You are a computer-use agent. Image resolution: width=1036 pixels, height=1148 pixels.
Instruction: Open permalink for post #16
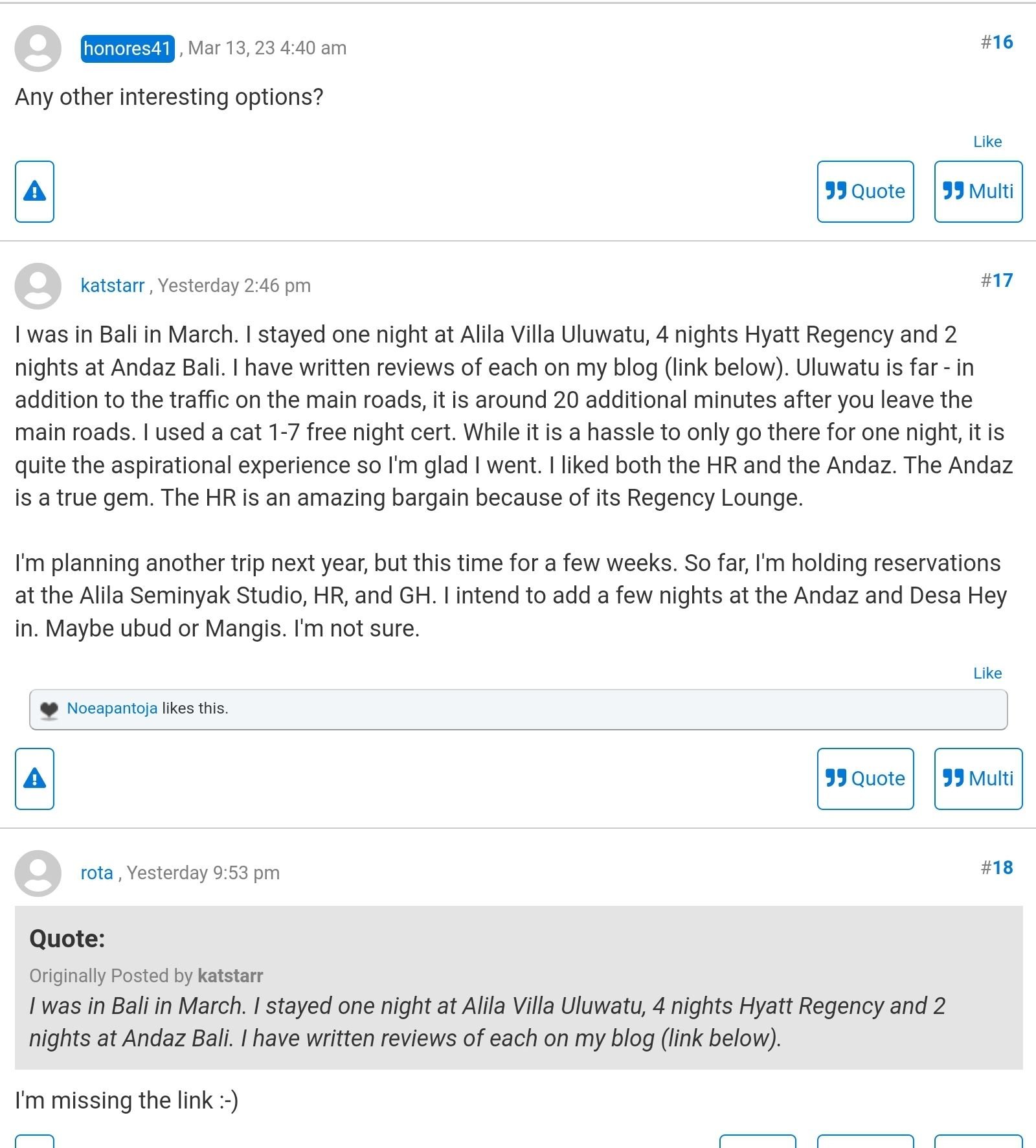coord(997,42)
